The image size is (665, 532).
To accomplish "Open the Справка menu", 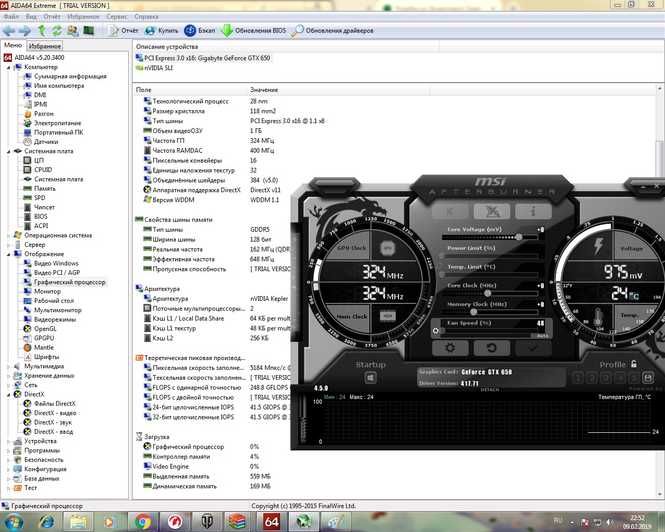I will (146, 17).
